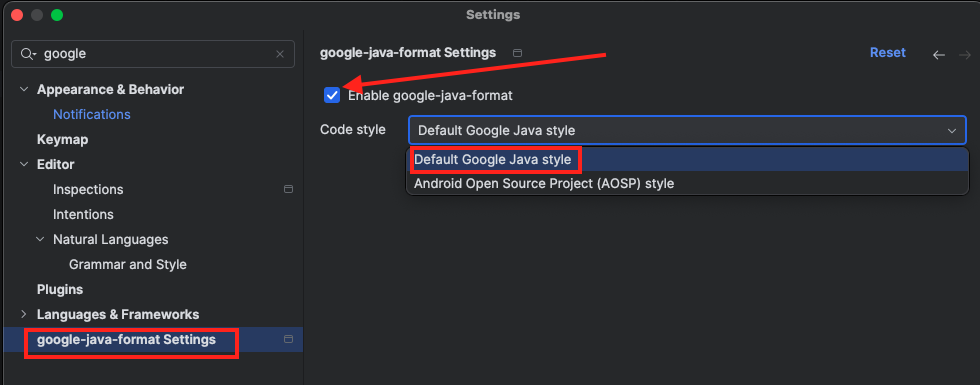This screenshot has width=980, height=385.
Task: Choose Default Google Java style option
Action: [x=687, y=159]
